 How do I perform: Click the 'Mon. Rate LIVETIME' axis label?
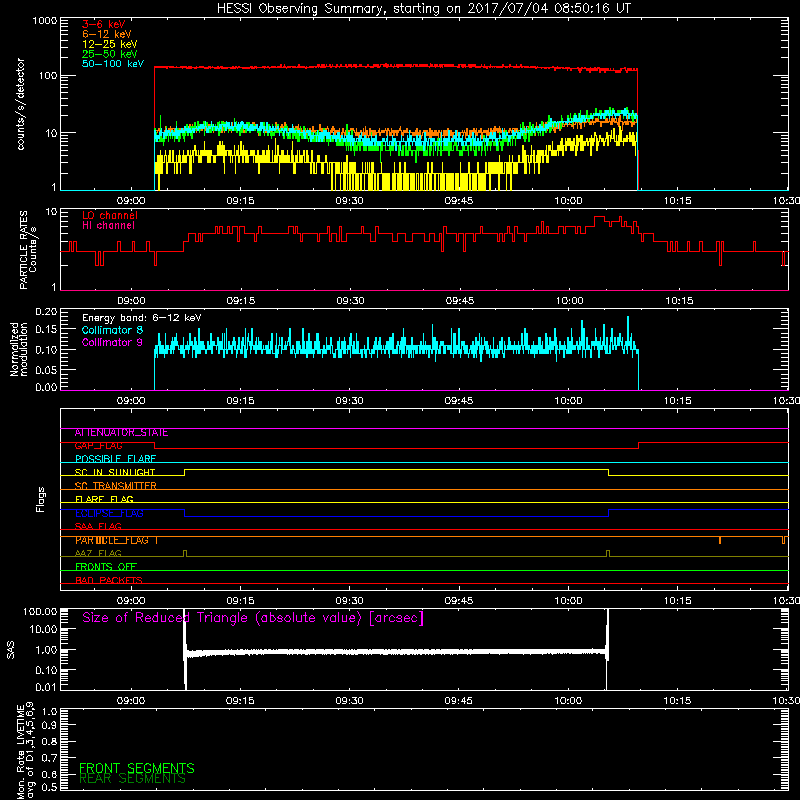pyautogui.click(x=21, y=753)
